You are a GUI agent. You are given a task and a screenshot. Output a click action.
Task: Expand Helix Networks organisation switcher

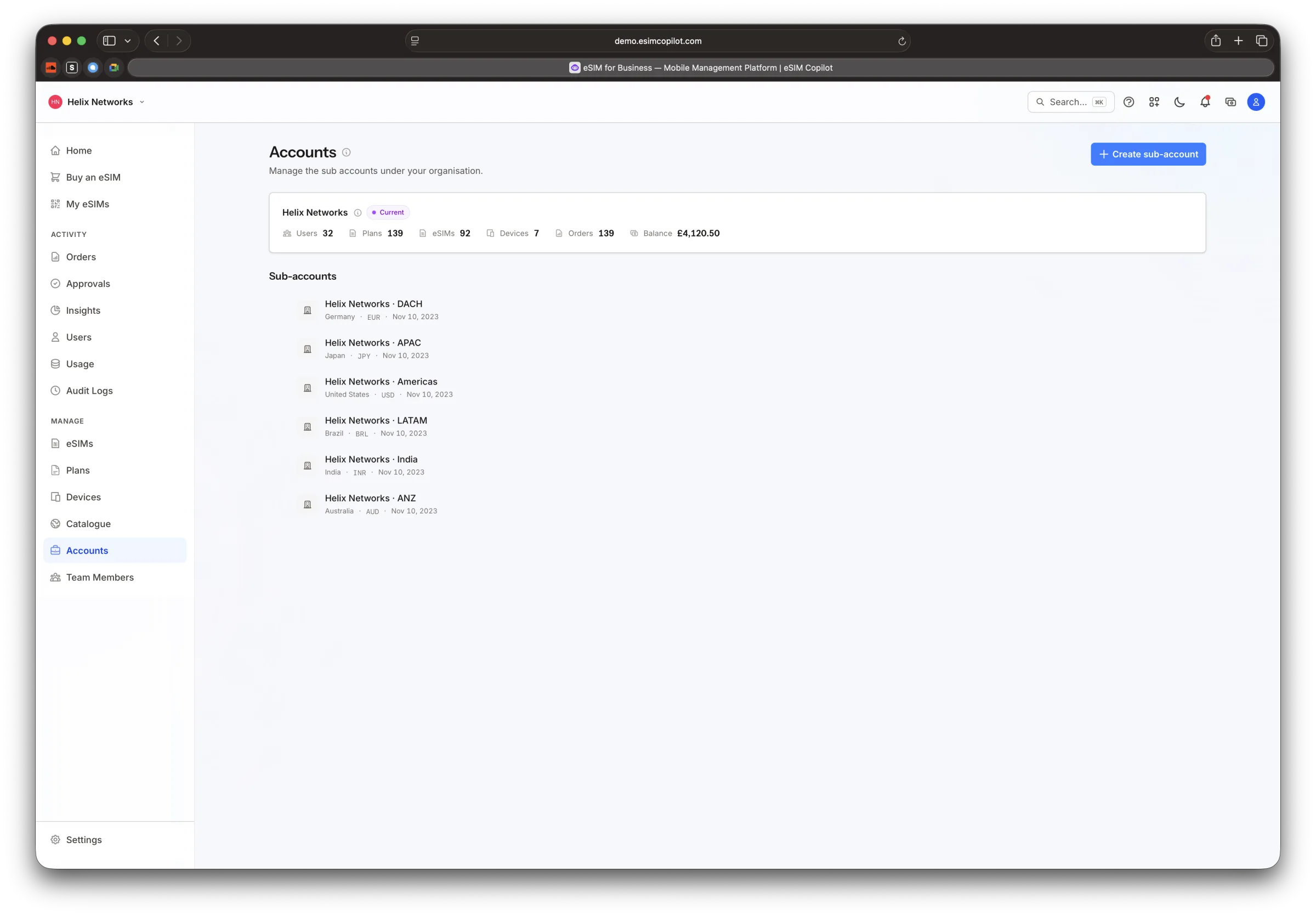pyautogui.click(x=97, y=102)
